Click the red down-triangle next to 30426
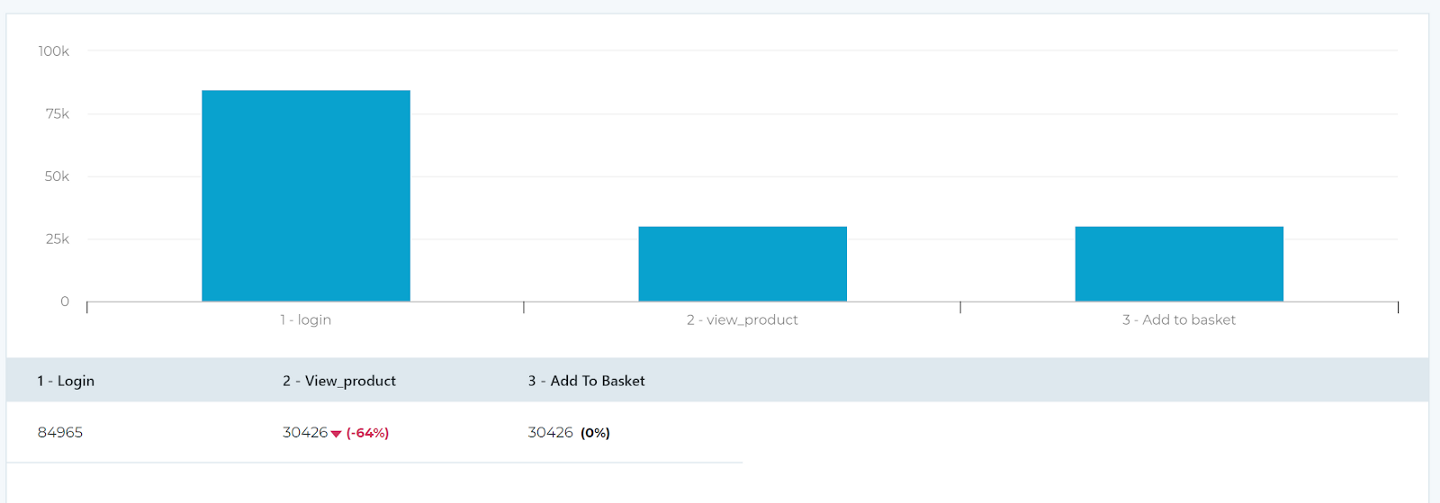 (x=336, y=434)
